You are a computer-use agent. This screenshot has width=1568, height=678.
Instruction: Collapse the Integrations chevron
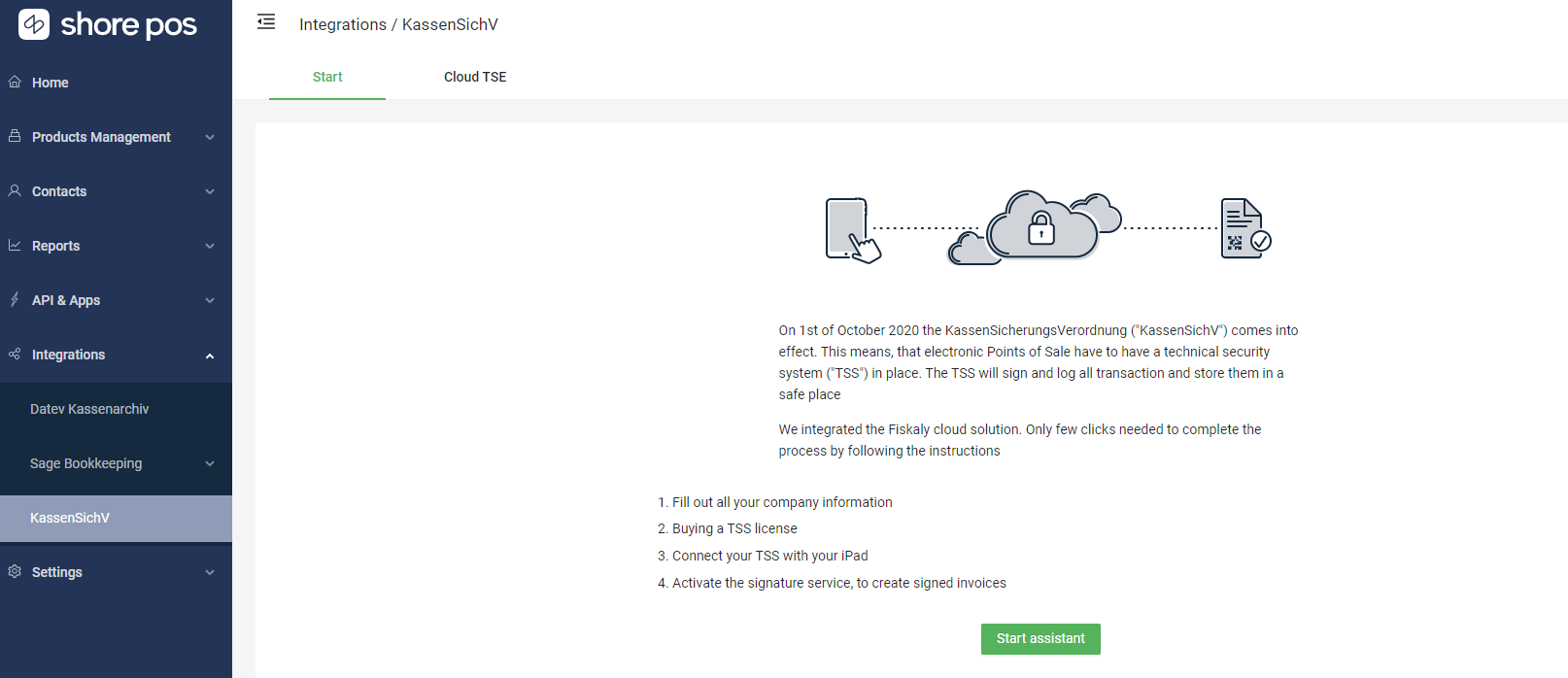[210, 356]
